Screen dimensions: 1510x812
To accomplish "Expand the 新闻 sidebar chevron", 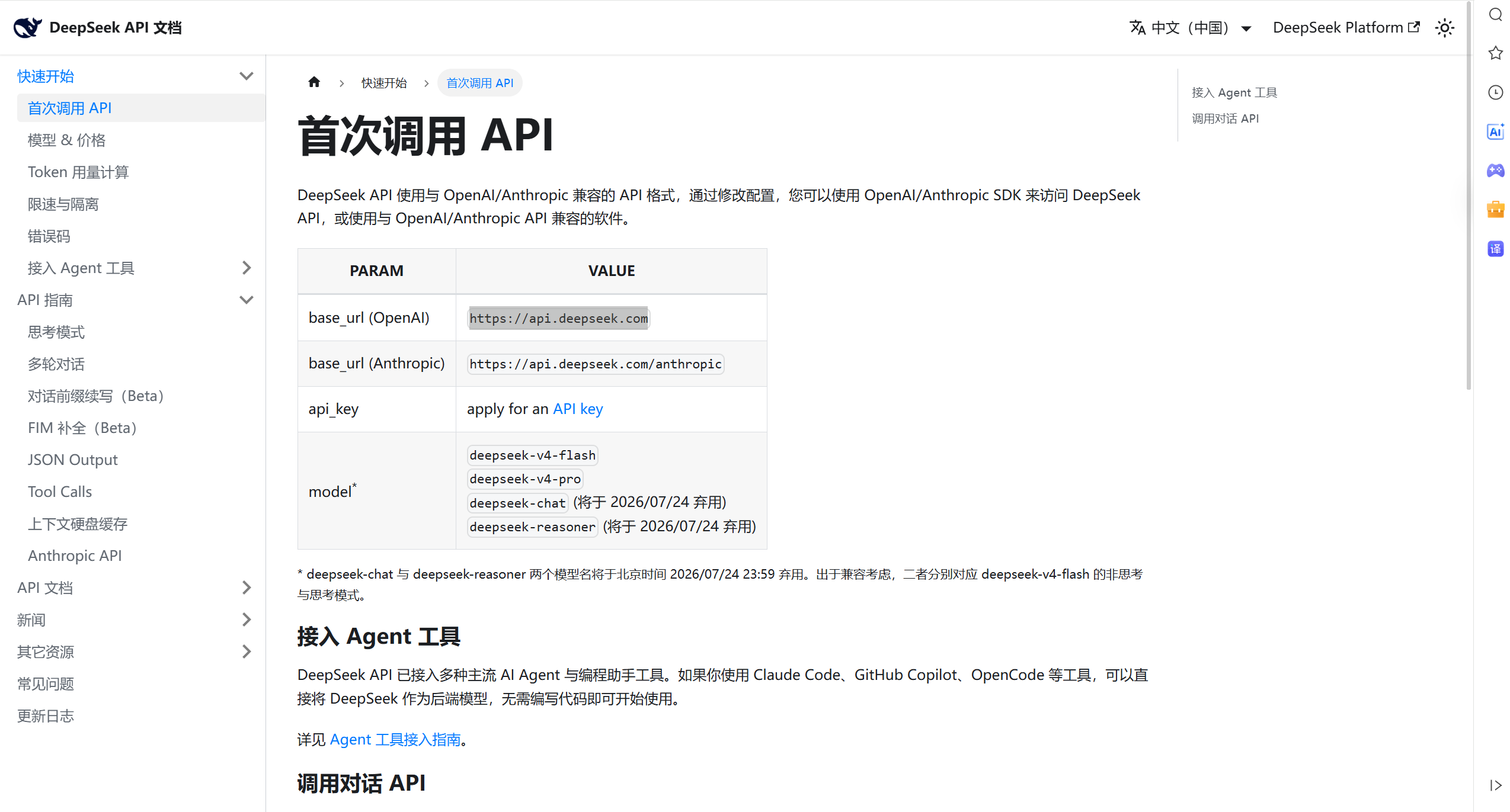I will (x=247, y=620).
